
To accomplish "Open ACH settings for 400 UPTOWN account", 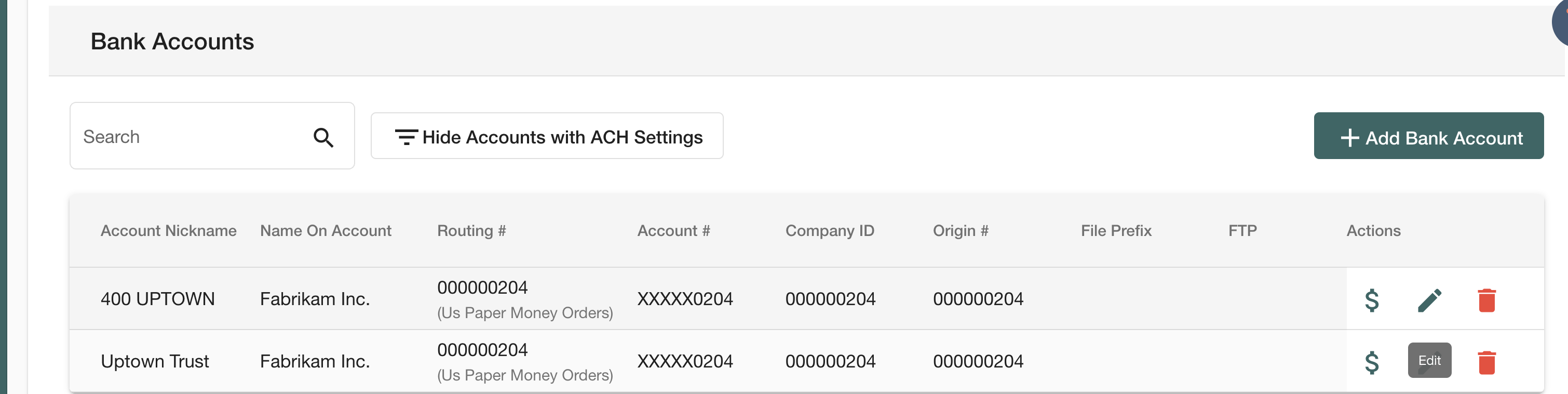I will [x=1371, y=300].
